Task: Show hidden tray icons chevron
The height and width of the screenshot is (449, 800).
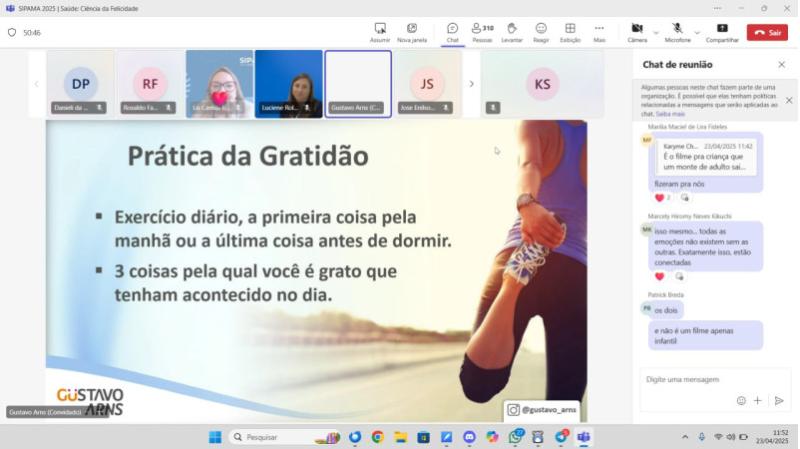Action: (685, 437)
